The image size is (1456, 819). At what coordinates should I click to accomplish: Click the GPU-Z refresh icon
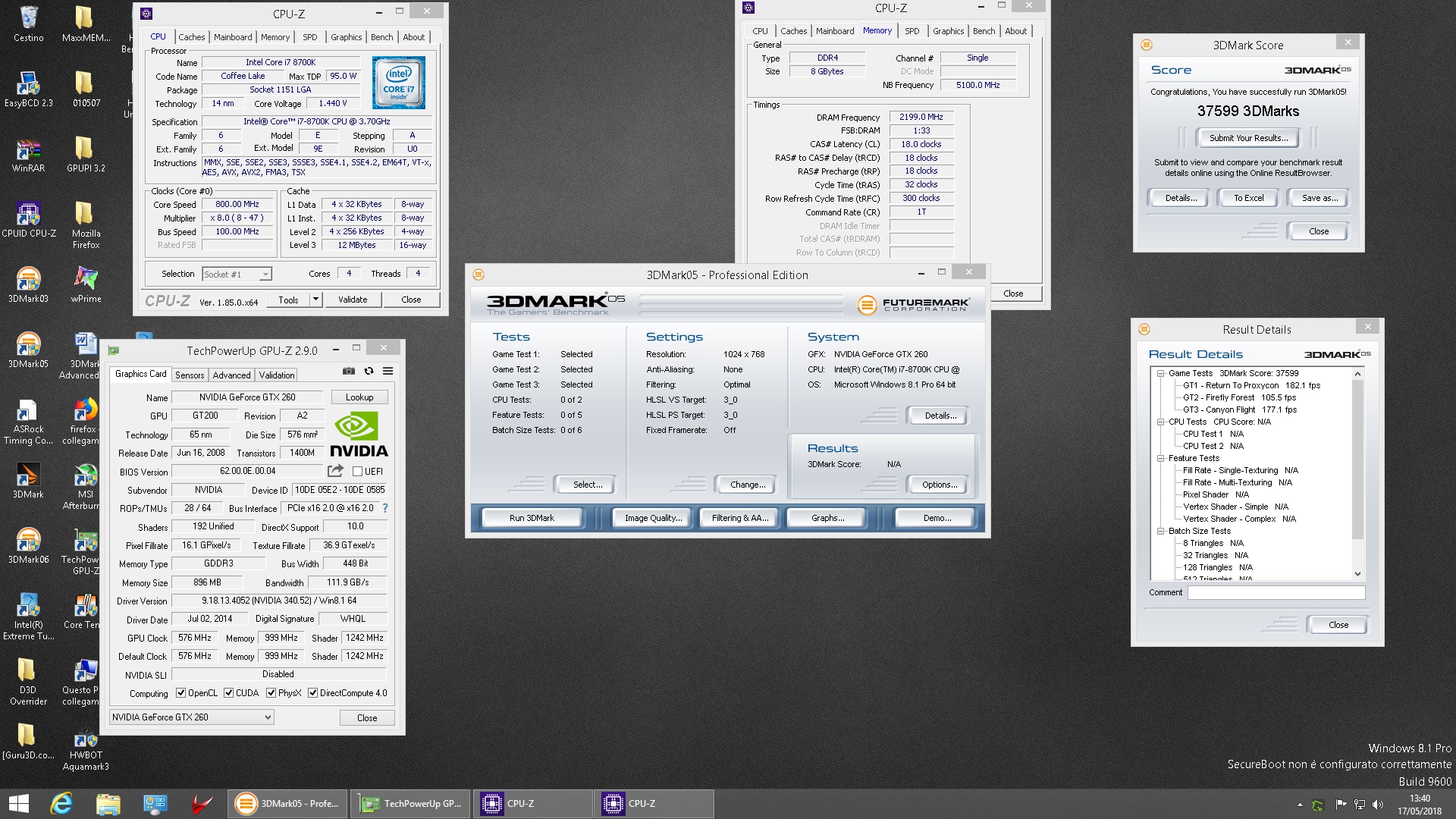click(369, 371)
